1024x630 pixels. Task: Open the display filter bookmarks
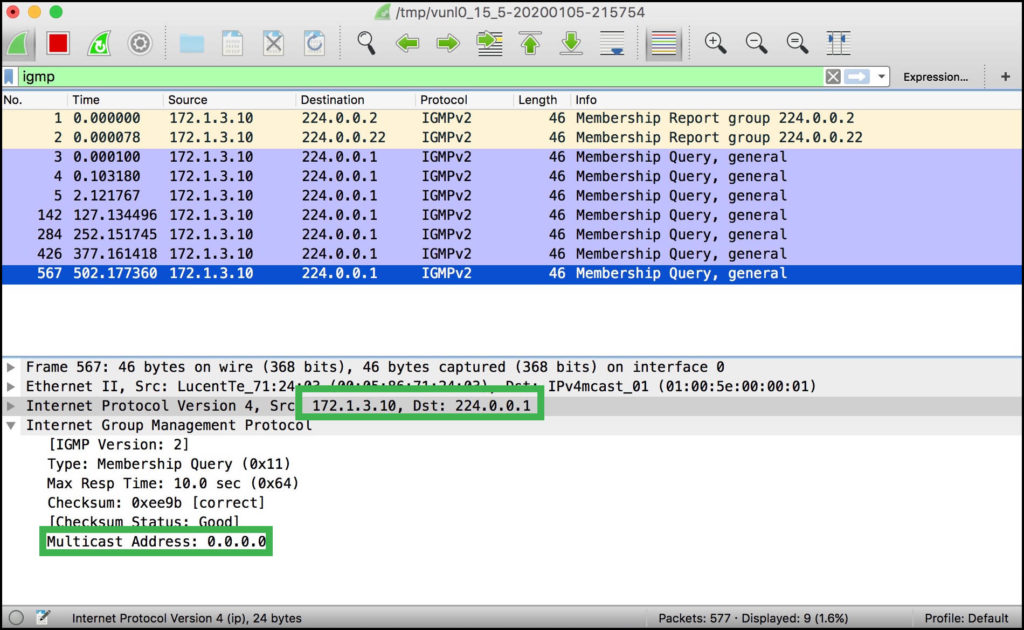pyautogui.click(x=10, y=76)
